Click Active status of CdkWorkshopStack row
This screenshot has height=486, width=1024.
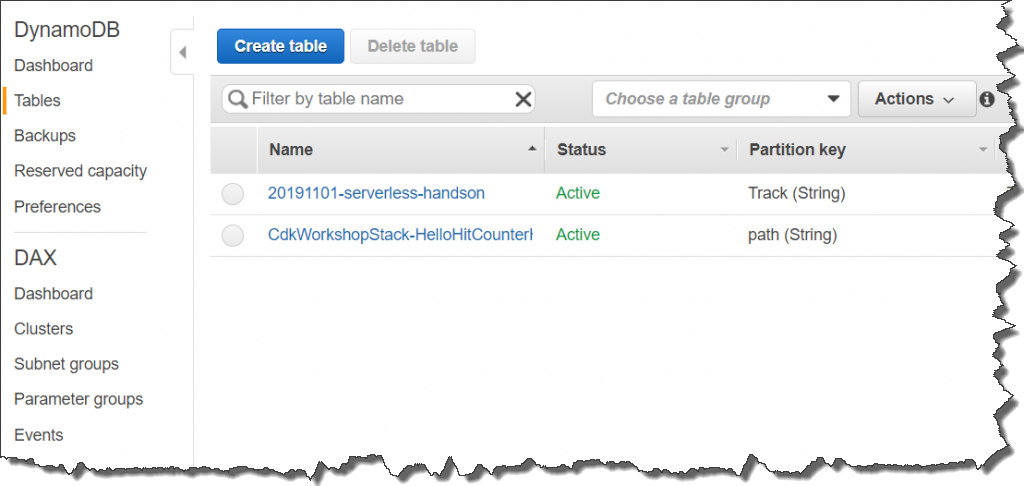coord(578,235)
